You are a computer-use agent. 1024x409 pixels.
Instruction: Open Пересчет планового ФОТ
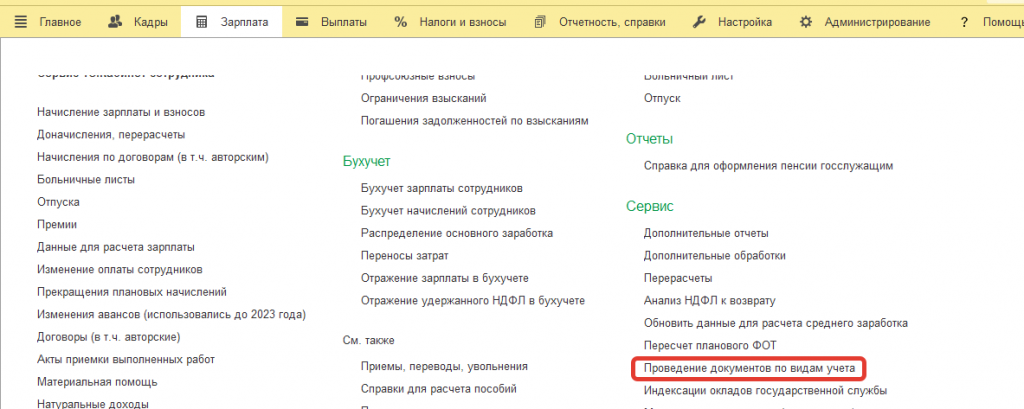click(x=710, y=345)
